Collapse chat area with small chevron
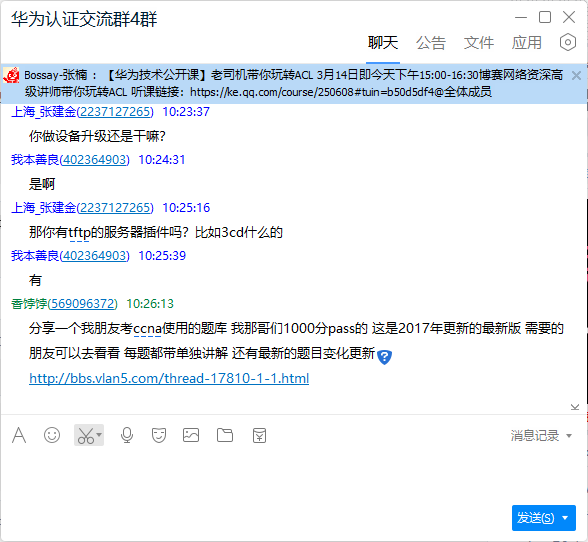 tap(574, 407)
